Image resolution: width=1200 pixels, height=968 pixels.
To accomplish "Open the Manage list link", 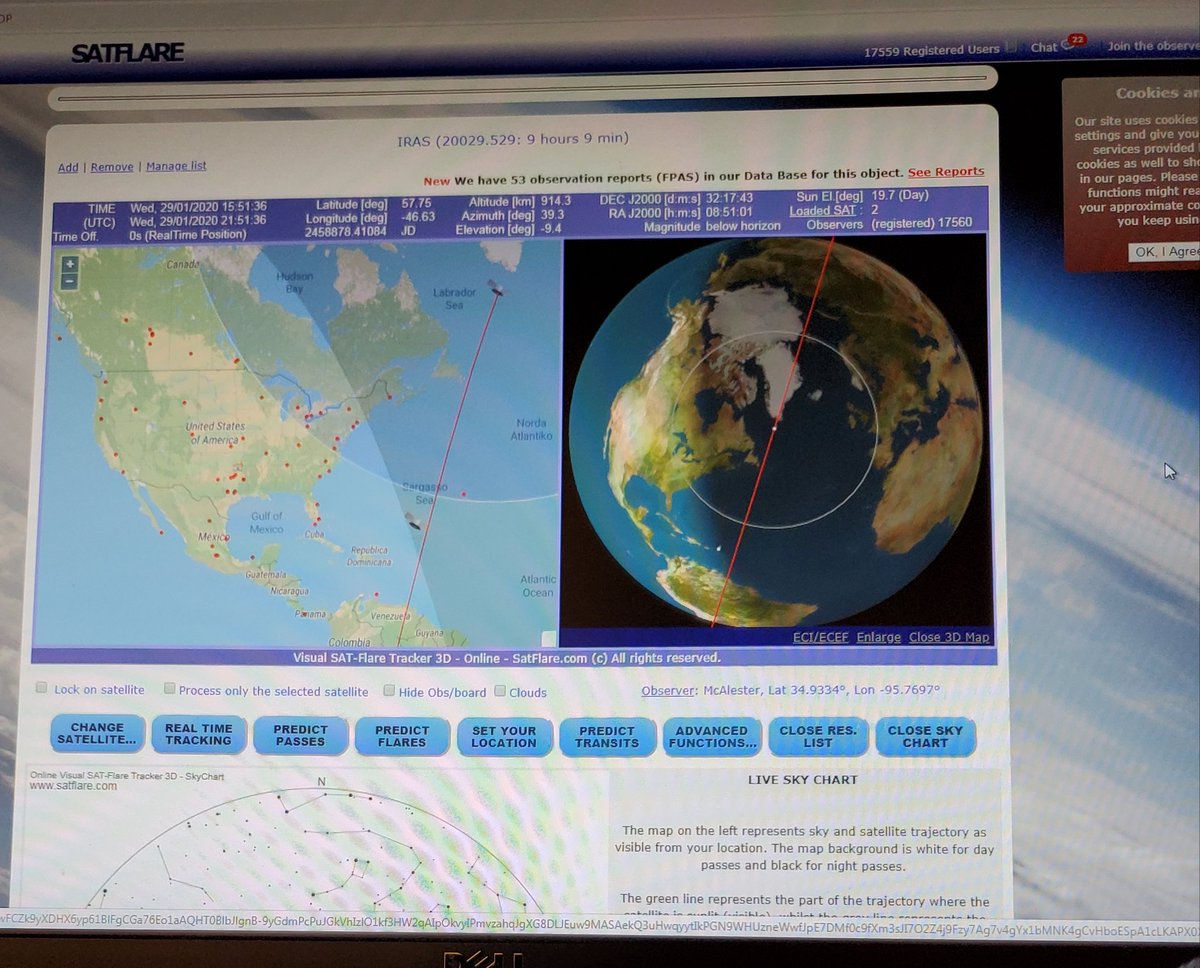I will pyautogui.click(x=176, y=166).
